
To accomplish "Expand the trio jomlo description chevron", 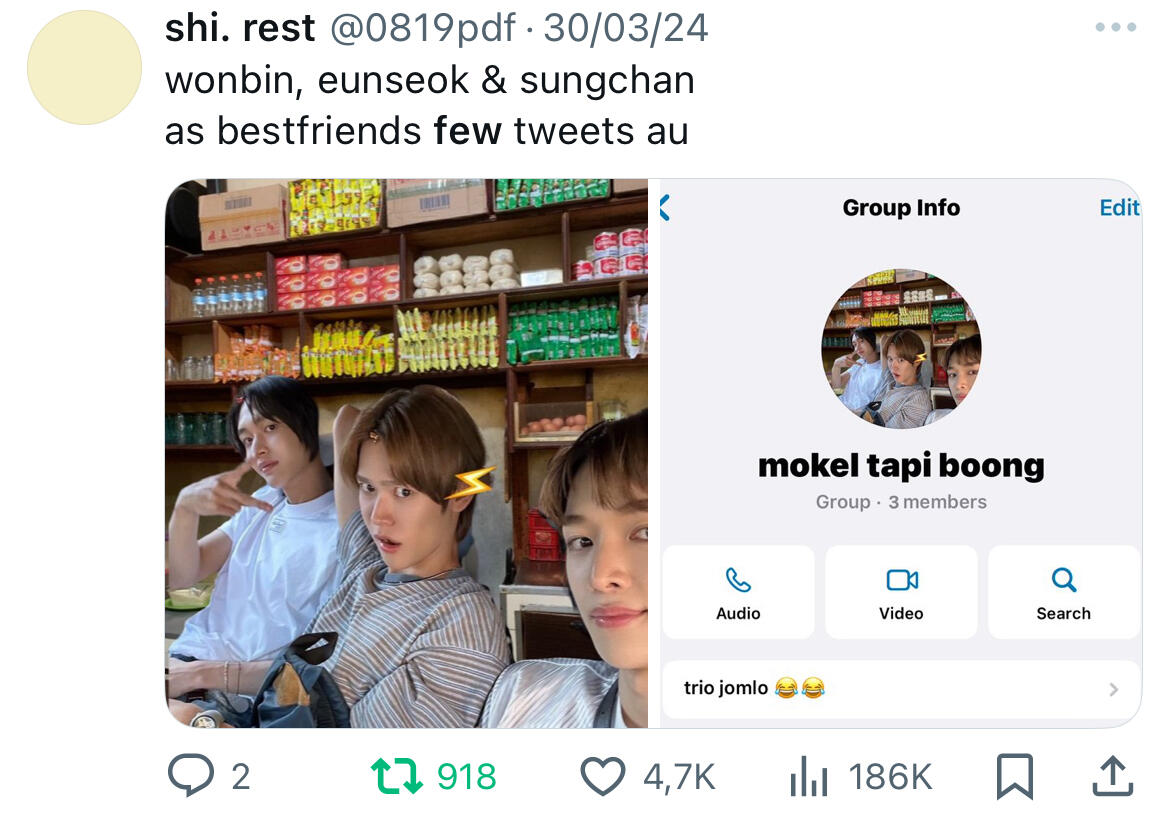I will tap(1113, 689).
